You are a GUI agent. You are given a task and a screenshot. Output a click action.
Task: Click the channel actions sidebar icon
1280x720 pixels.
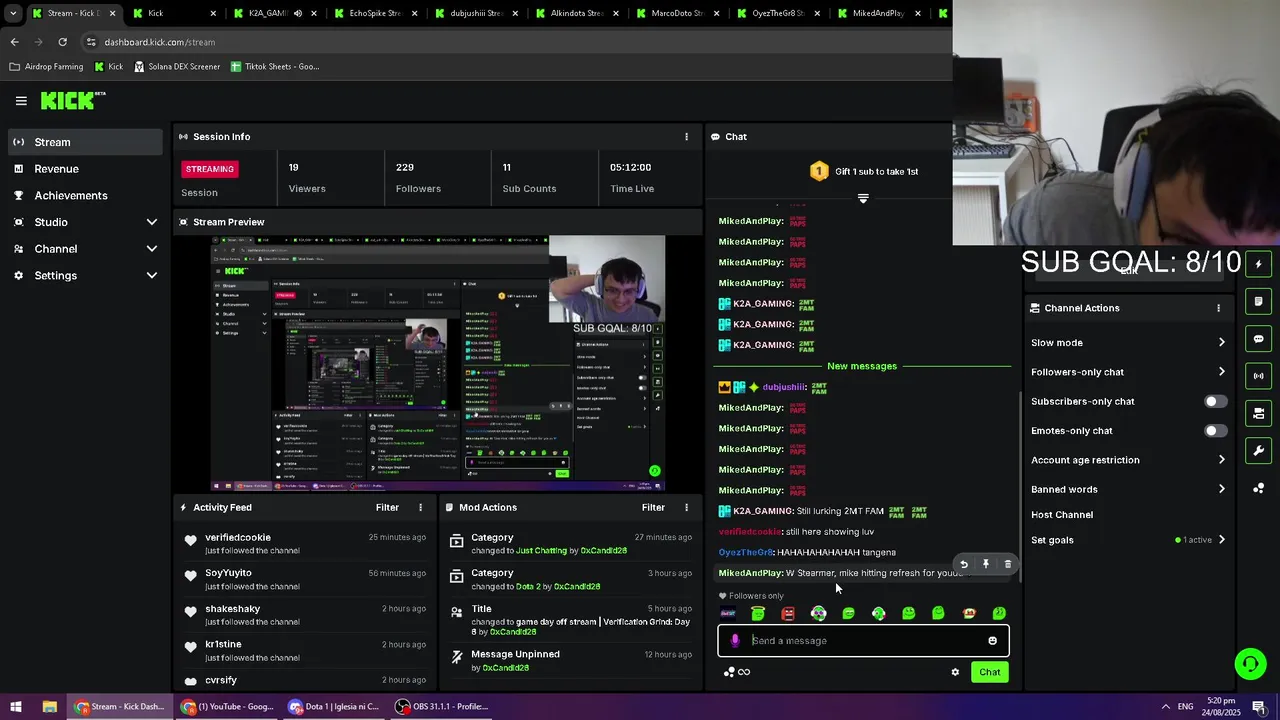point(1258,413)
